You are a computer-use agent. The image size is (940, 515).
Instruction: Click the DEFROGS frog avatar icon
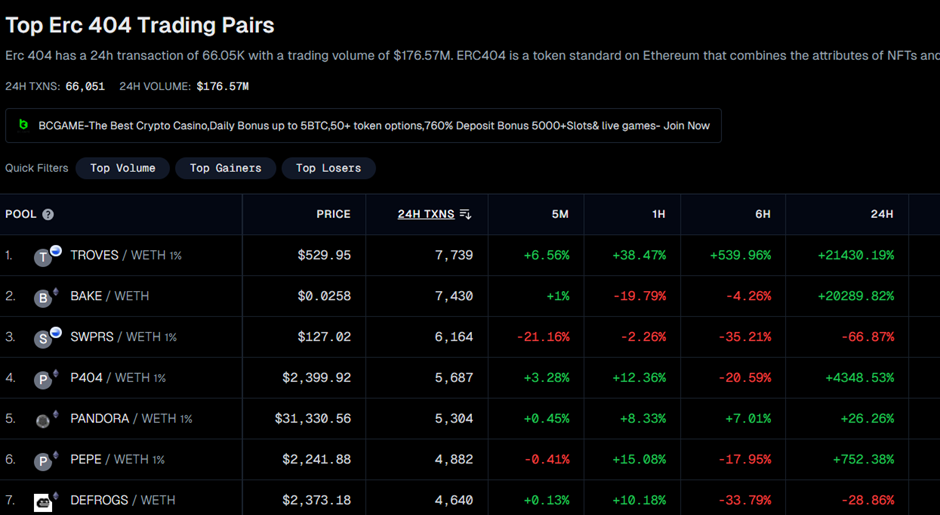43,502
